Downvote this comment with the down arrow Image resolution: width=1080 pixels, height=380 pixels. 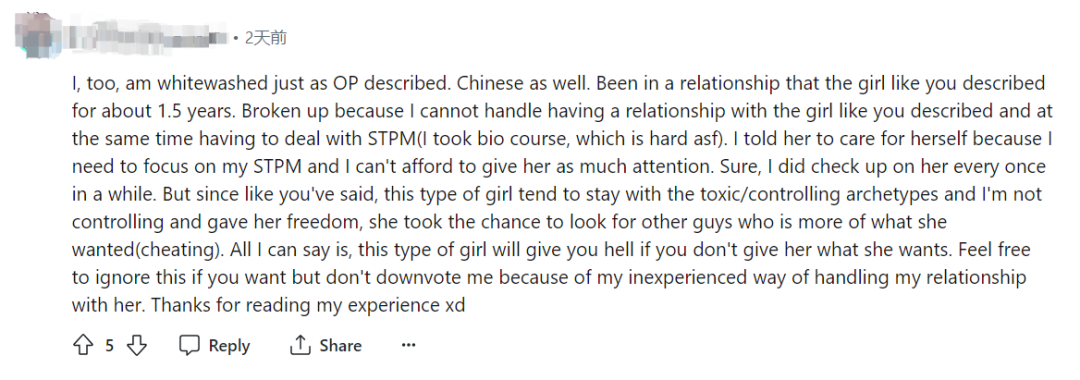[x=137, y=345]
